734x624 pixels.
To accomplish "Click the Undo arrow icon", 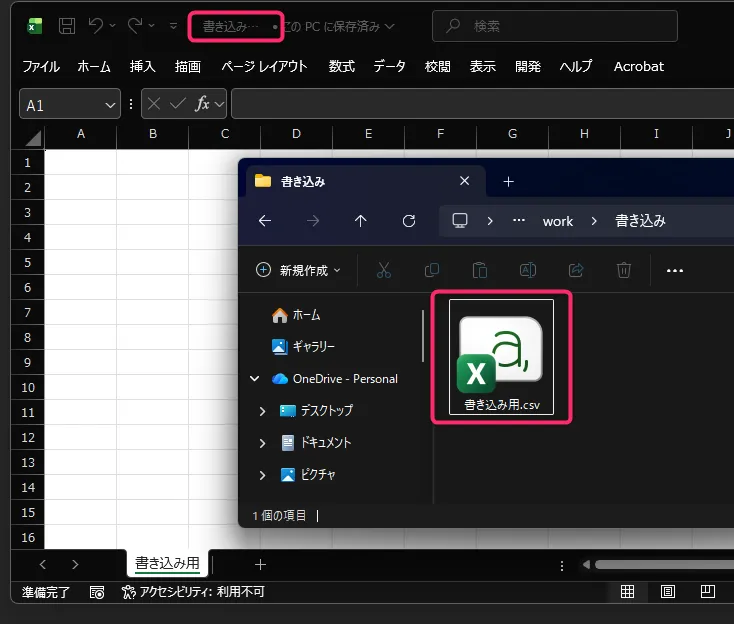I will pyautogui.click(x=96, y=26).
